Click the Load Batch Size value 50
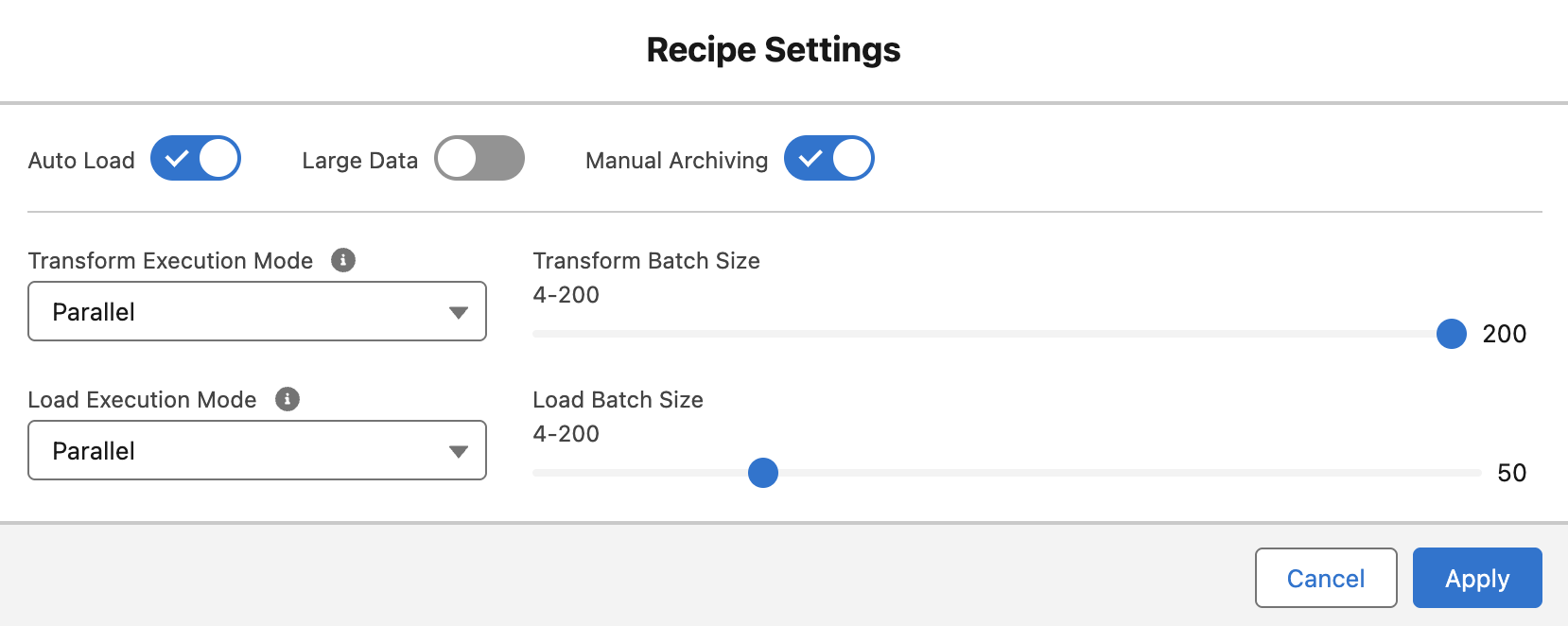 [x=1511, y=473]
